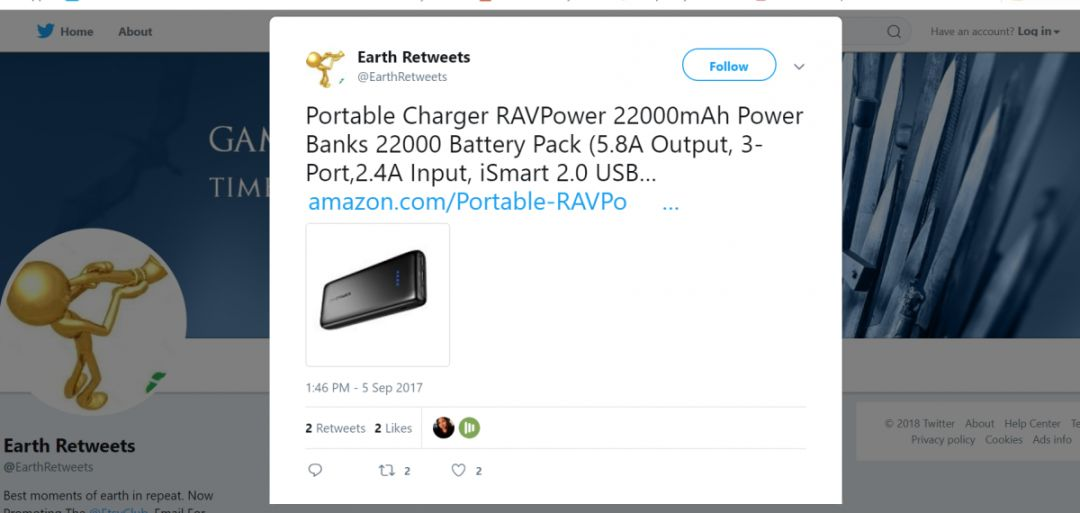1080x513 pixels.
Task: Open the amazon.com/Portable-RAVPo link
Action: click(467, 202)
